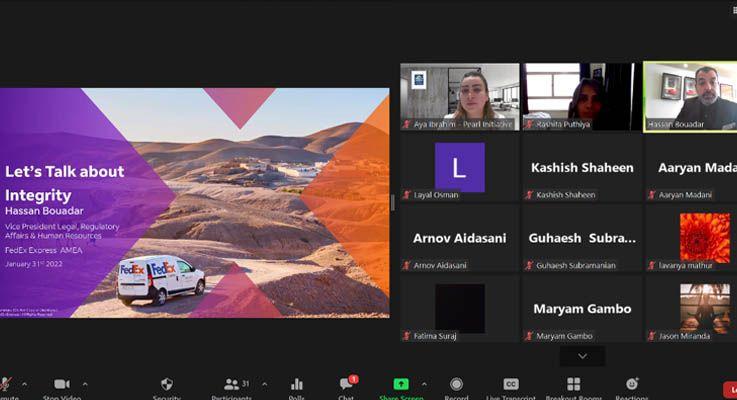
Task: Open the Breakout Rooms icon
Action: click(x=573, y=384)
